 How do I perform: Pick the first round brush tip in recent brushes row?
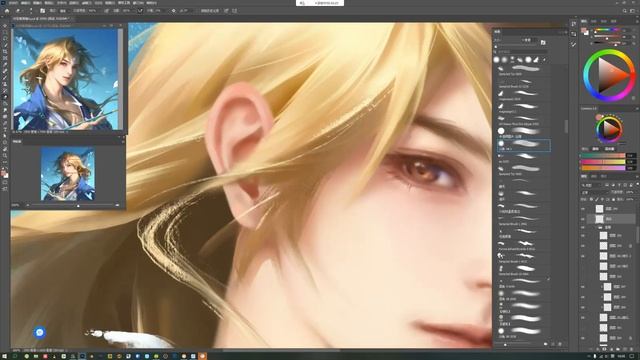(497, 60)
